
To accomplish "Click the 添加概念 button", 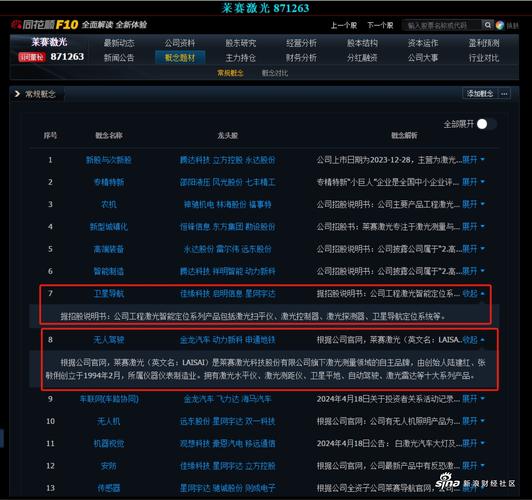I will pyautogui.click(x=480, y=94).
